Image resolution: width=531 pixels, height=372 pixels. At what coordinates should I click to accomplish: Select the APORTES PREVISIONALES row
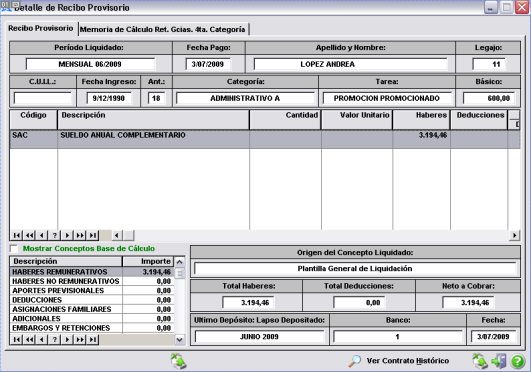click(92, 290)
